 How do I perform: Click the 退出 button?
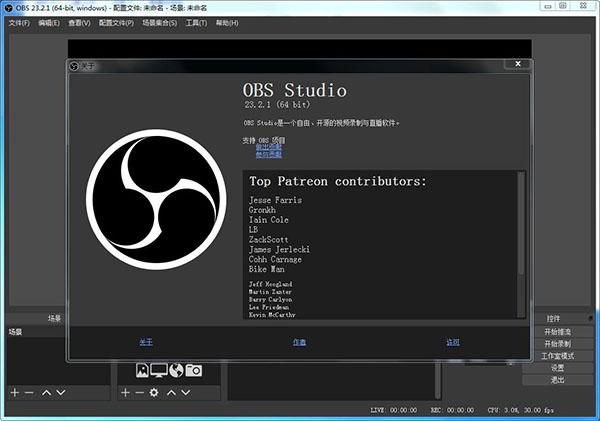[558, 380]
